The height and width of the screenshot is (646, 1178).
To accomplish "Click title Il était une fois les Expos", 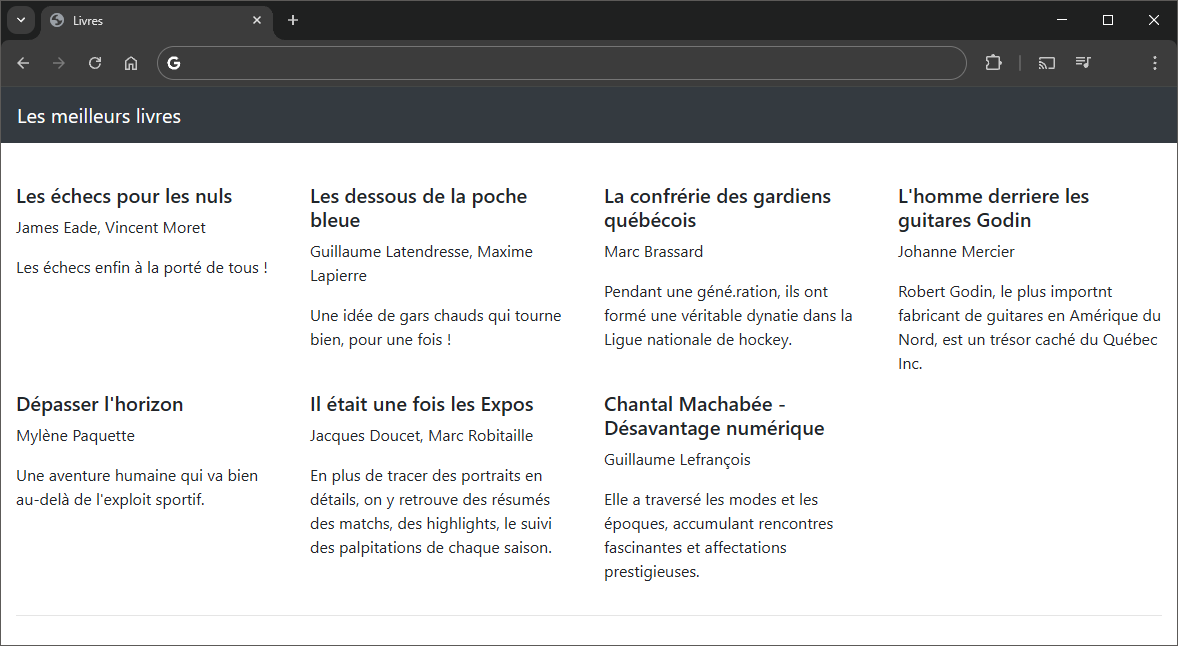I will click(x=421, y=404).
